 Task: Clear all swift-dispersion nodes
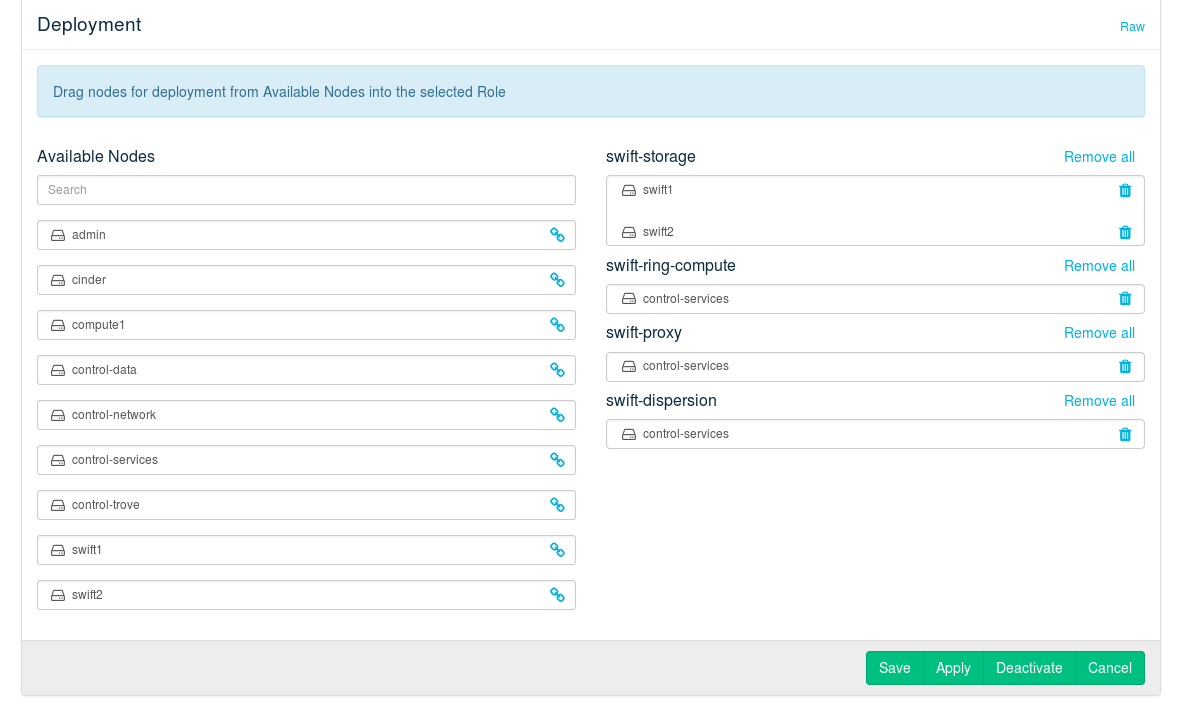pyautogui.click(x=1099, y=401)
